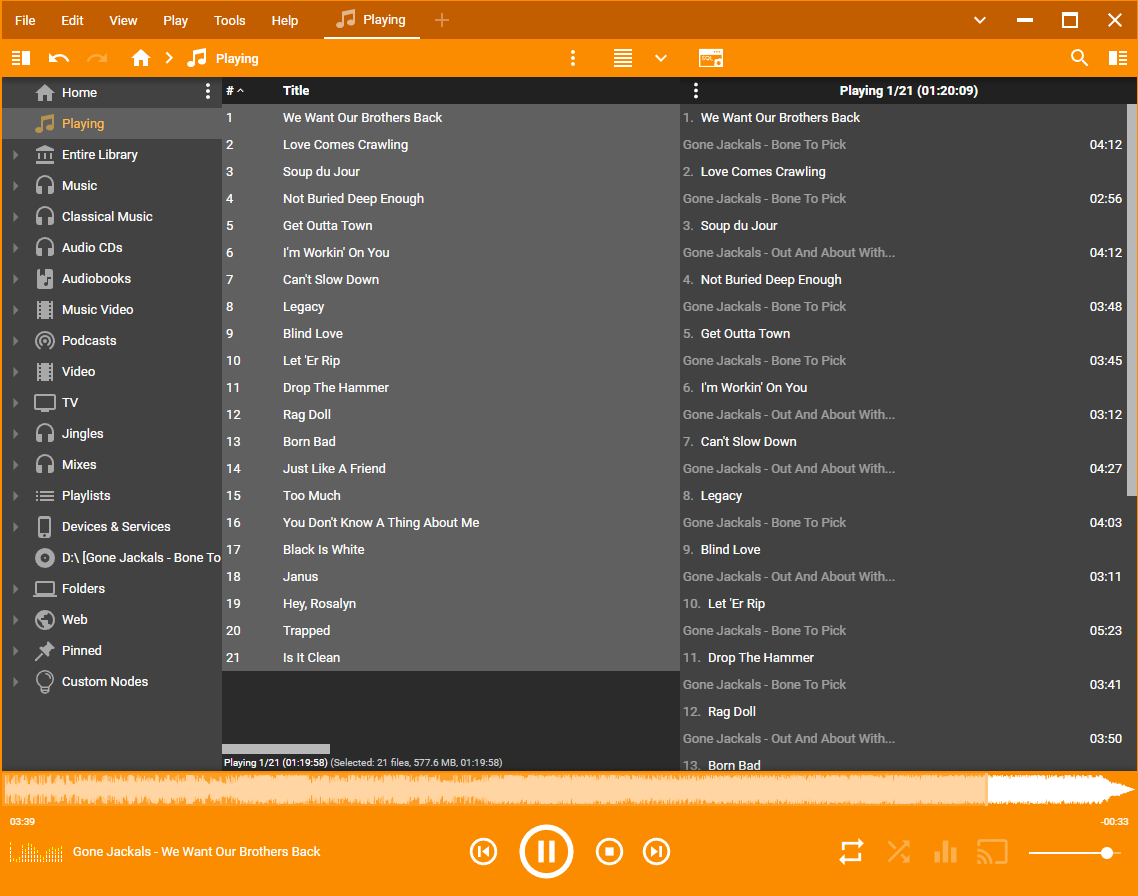This screenshot has height=896, width=1138.
Task: Toggle shuffle playback
Action: (x=898, y=851)
